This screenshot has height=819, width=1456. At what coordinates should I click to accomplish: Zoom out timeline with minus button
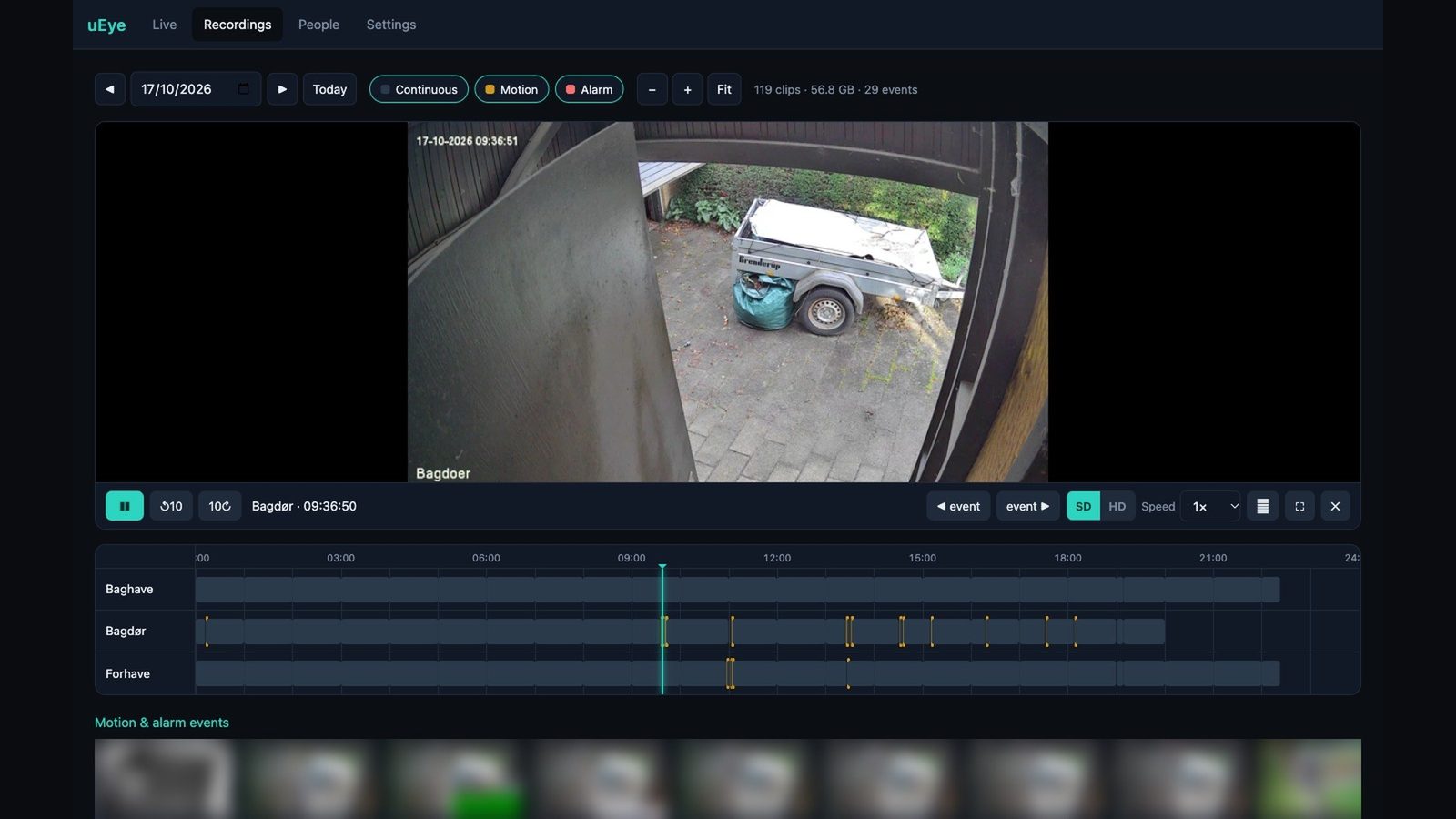[x=652, y=89]
